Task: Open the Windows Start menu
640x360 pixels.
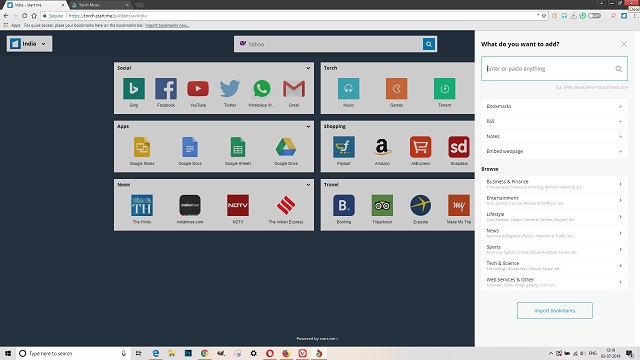Action: [x=8, y=353]
